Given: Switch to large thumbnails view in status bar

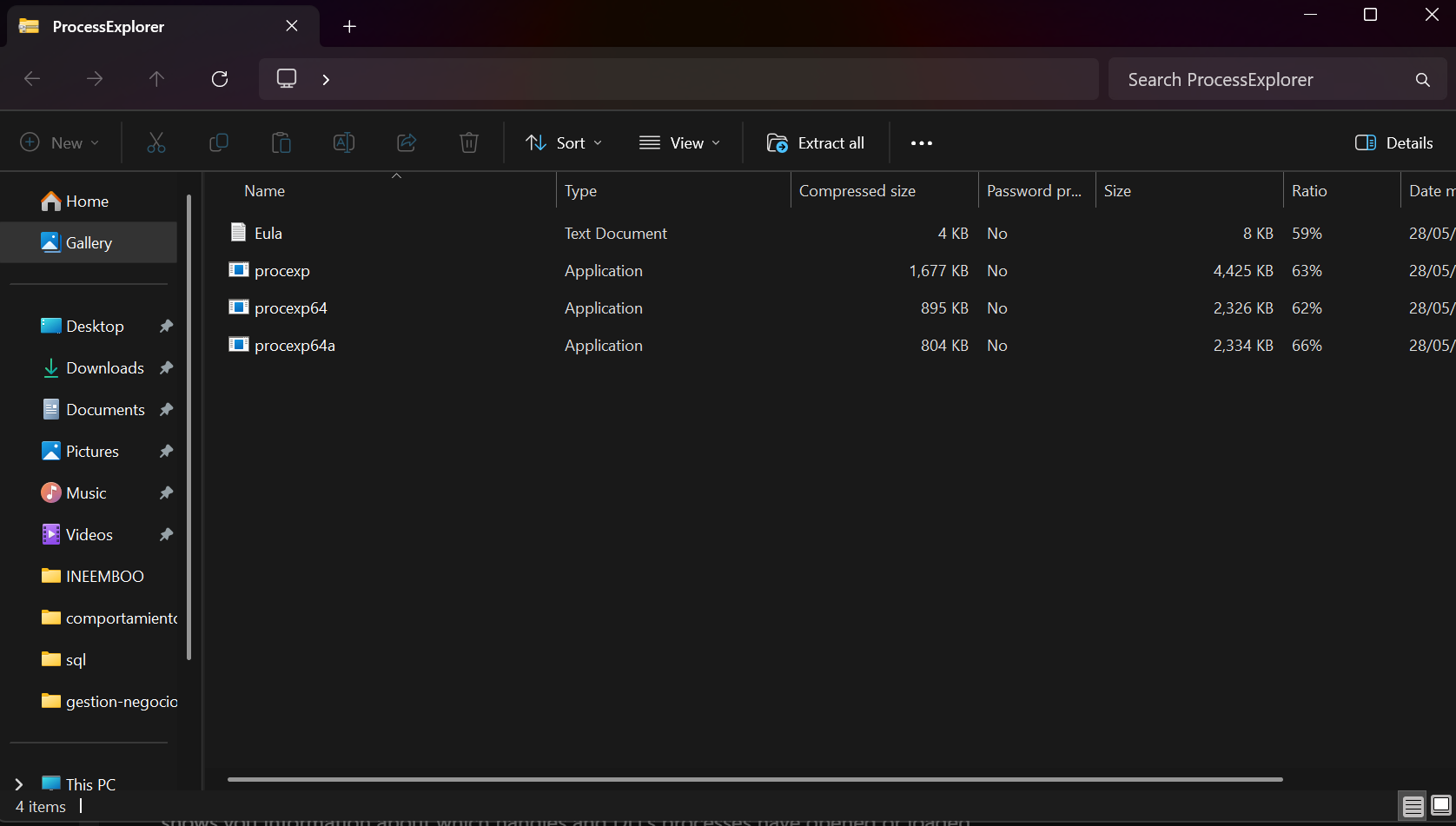Looking at the screenshot, I should [x=1441, y=805].
